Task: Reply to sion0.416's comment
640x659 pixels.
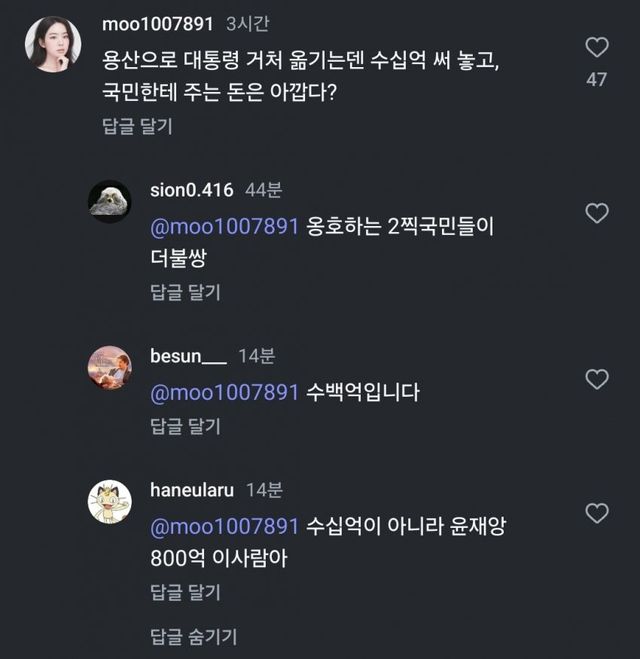Action: pyautogui.click(x=185, y=292)
